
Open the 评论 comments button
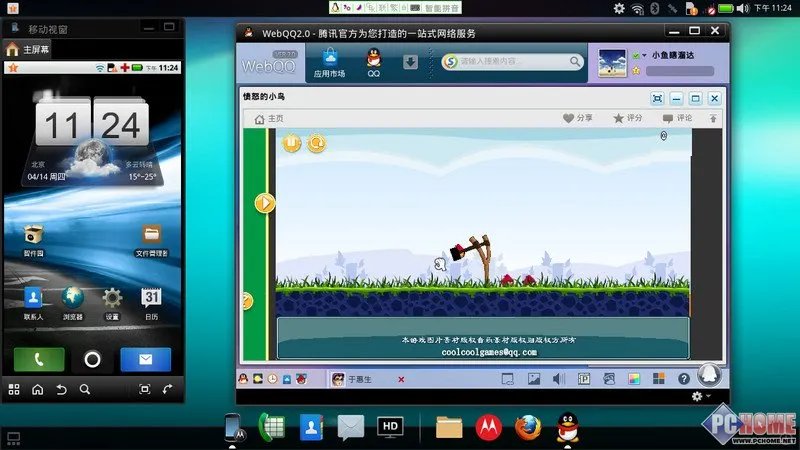677,118
